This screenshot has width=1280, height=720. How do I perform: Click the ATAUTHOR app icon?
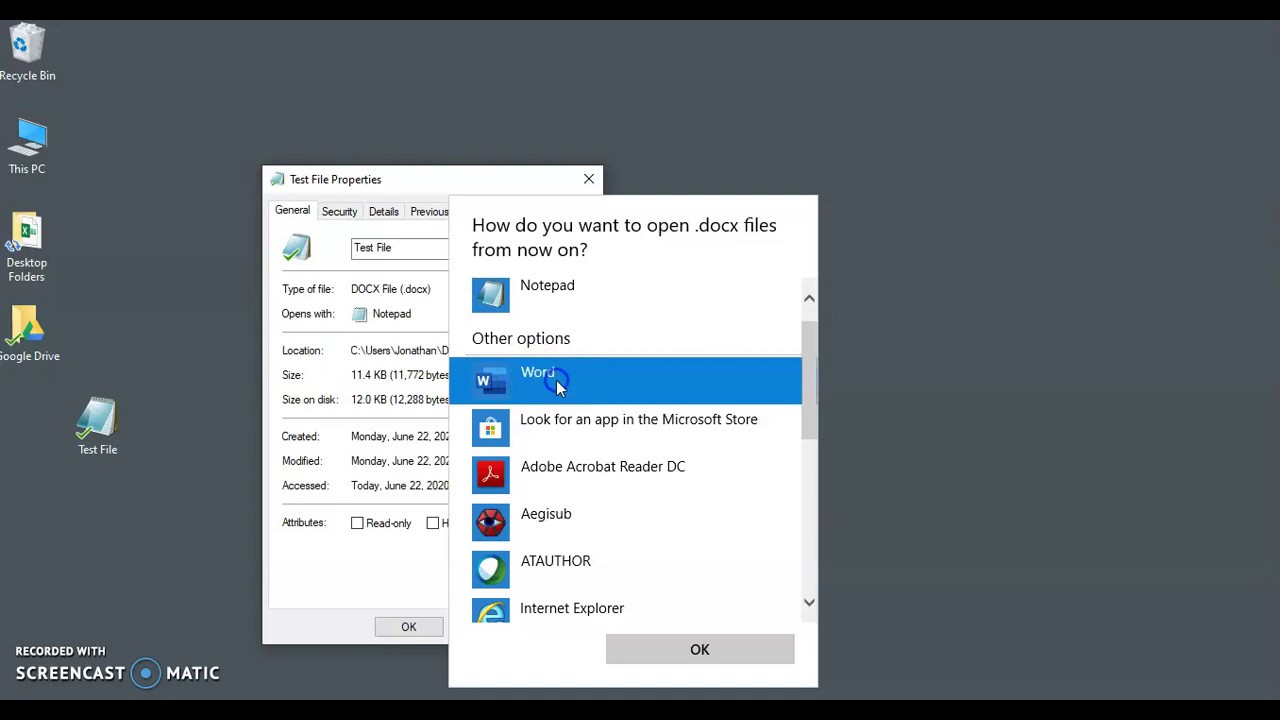[x=490, y=569]
